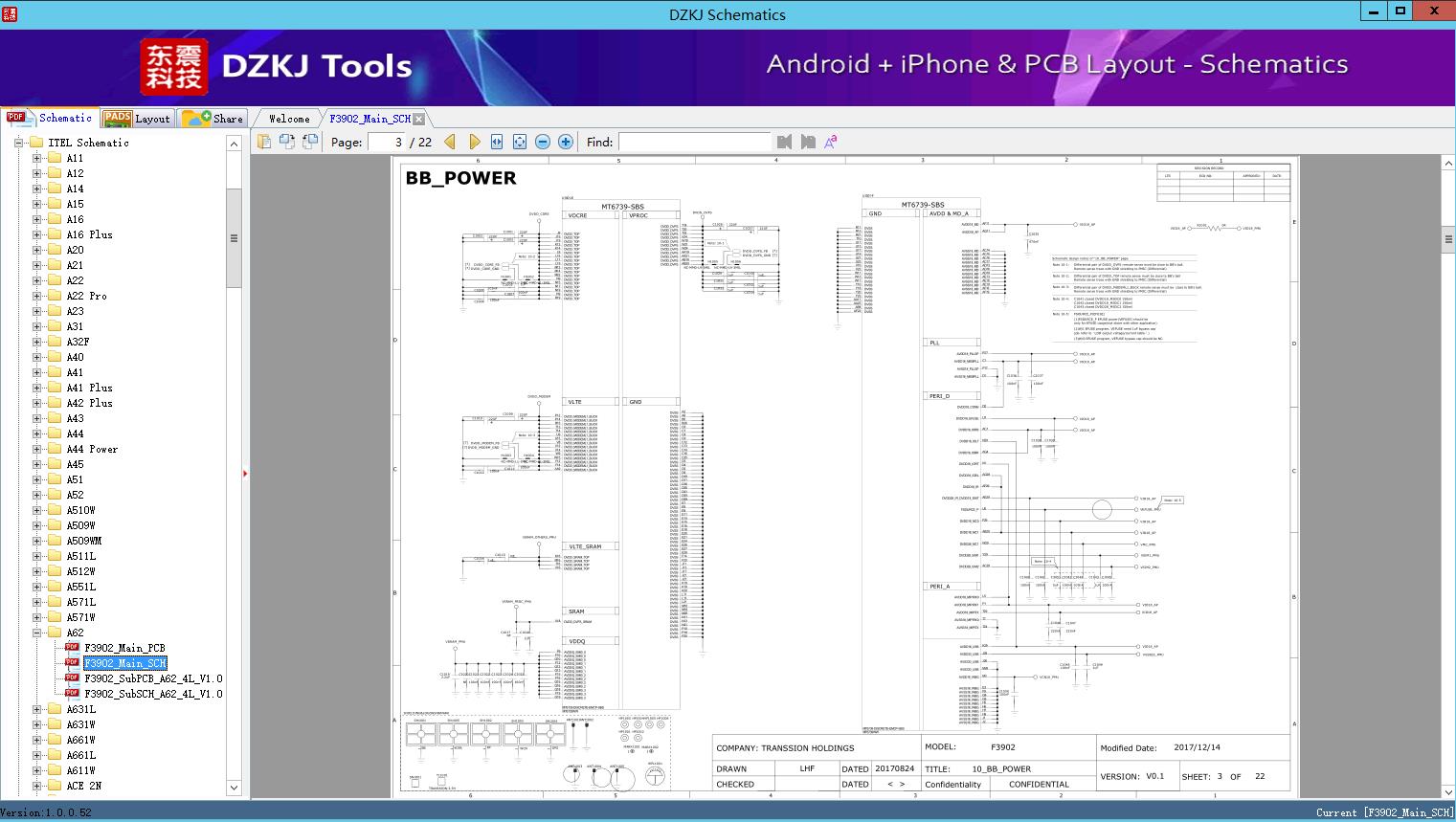
Task: Click the MODEL F3902 title block cell
Action: 1007,747
